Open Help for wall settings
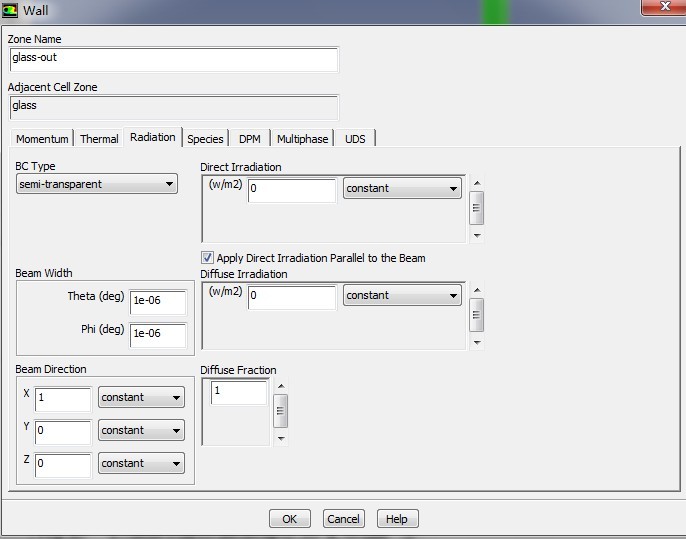 (x=396, y=519)
